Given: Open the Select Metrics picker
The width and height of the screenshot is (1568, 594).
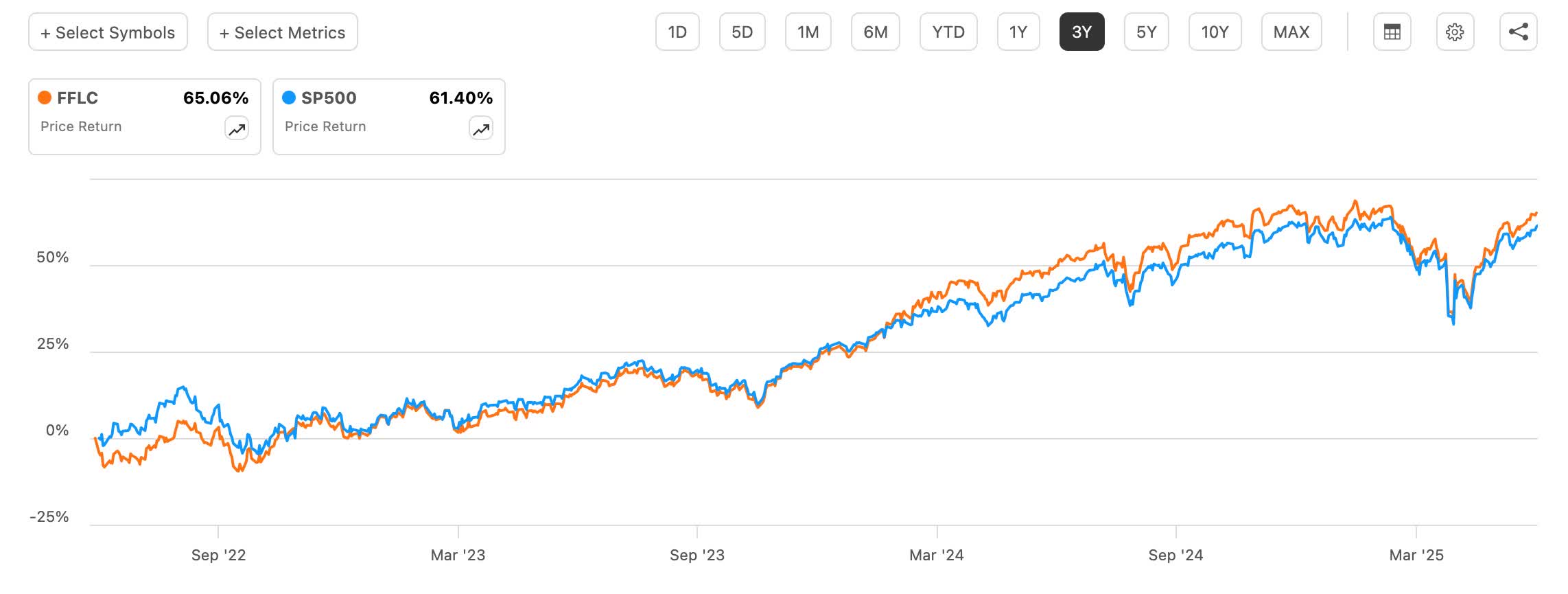Looking at the screenshot, I should click(282, 32).
